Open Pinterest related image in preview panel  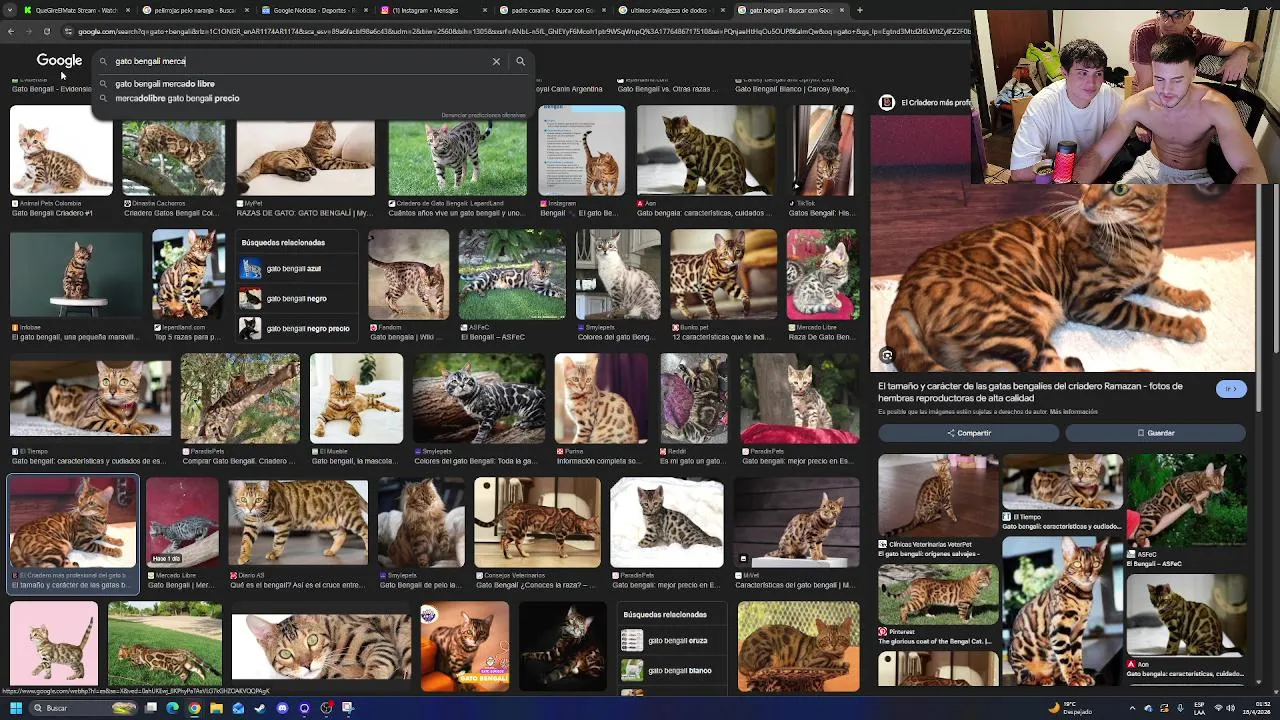click(x=938, y=594)
